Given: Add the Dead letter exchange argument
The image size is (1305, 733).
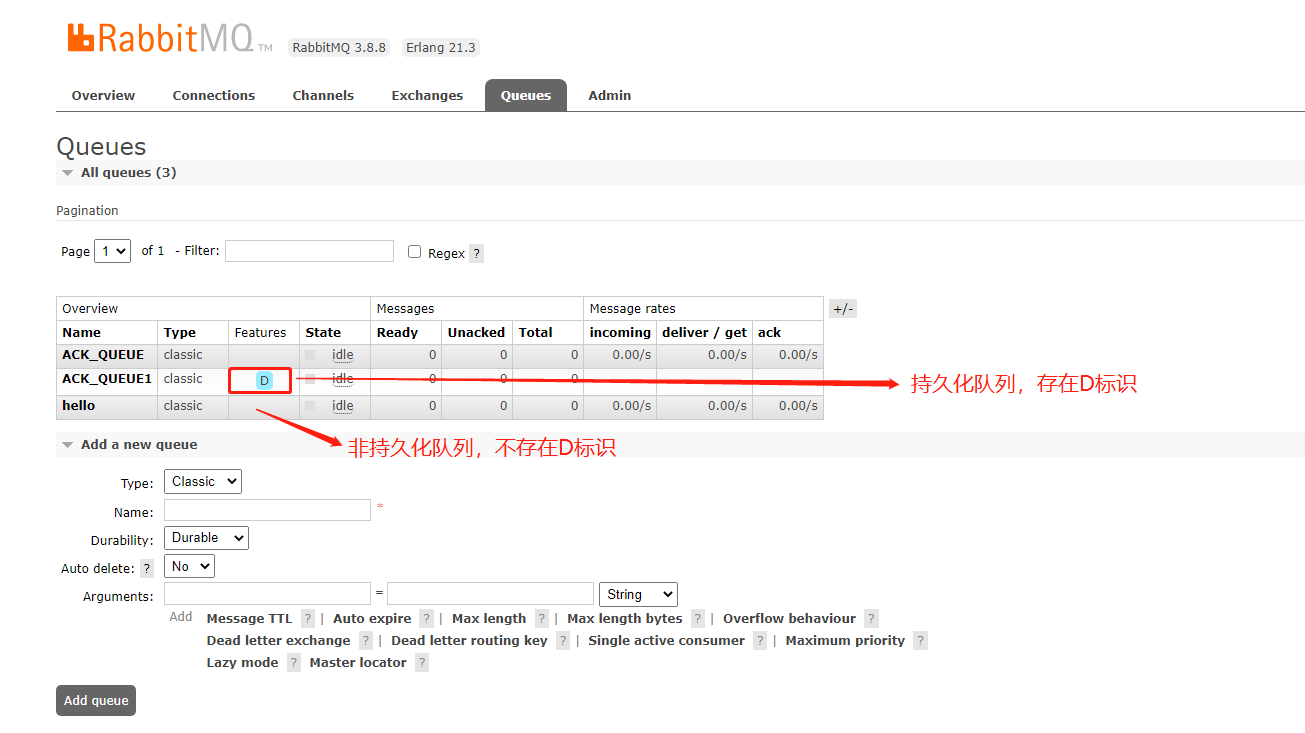Looking at the screenshot, I should [278, 641].
